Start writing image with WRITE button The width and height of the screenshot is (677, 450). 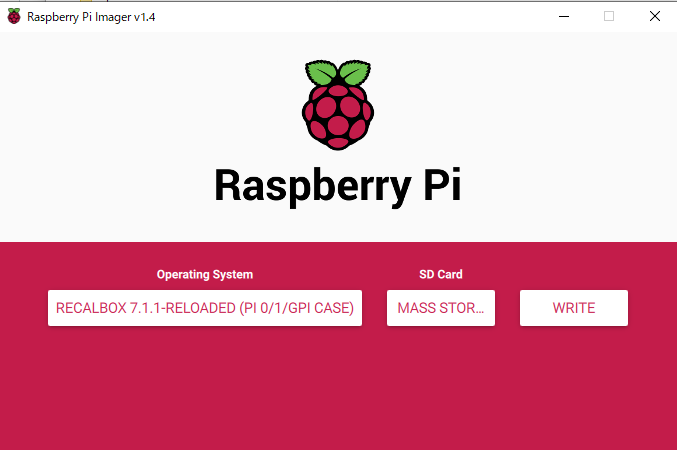click(x=574, y=308)
